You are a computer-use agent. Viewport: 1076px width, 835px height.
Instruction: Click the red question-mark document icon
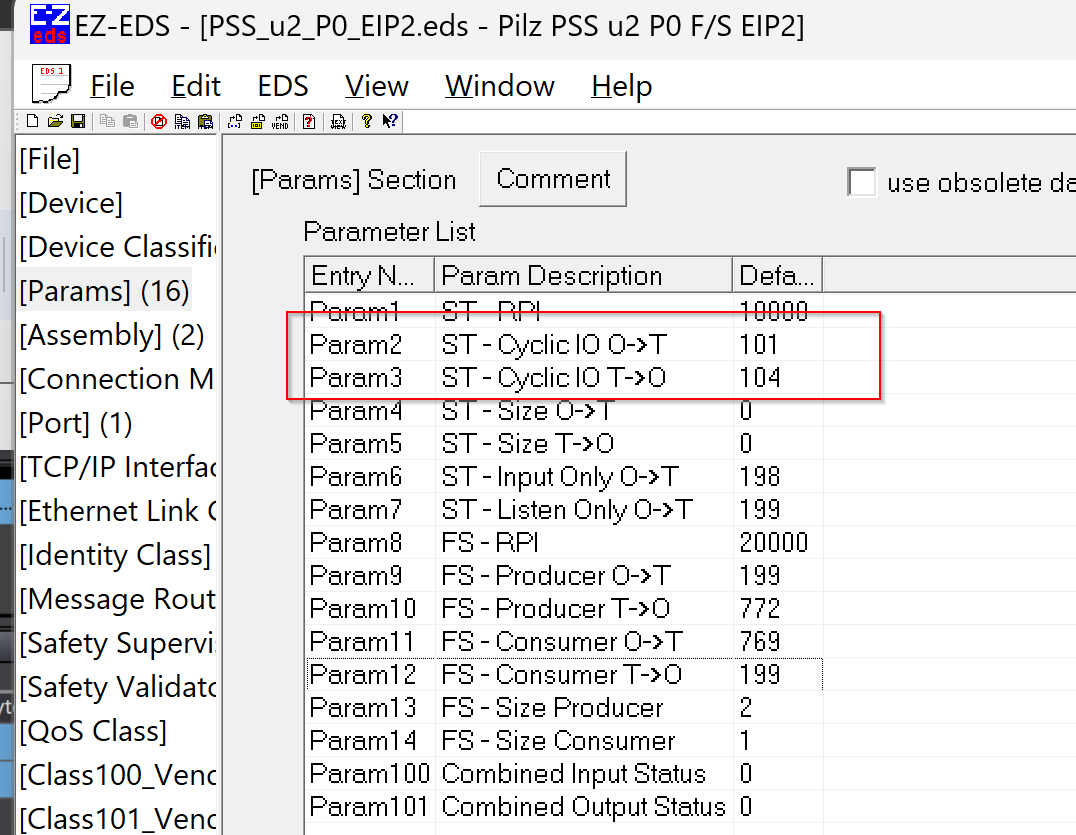click(x=309, y=121)
